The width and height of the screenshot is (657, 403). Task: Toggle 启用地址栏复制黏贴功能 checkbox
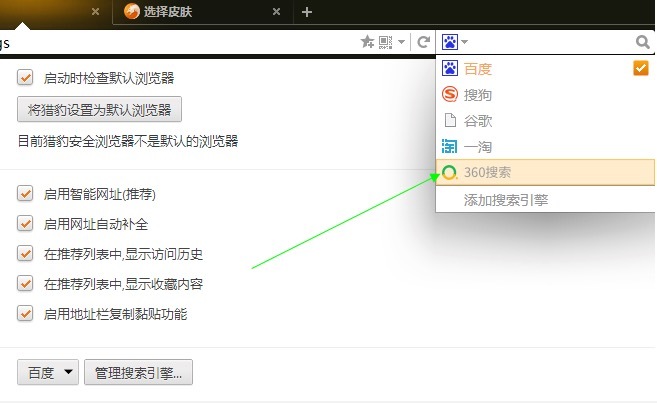(25, 313)
